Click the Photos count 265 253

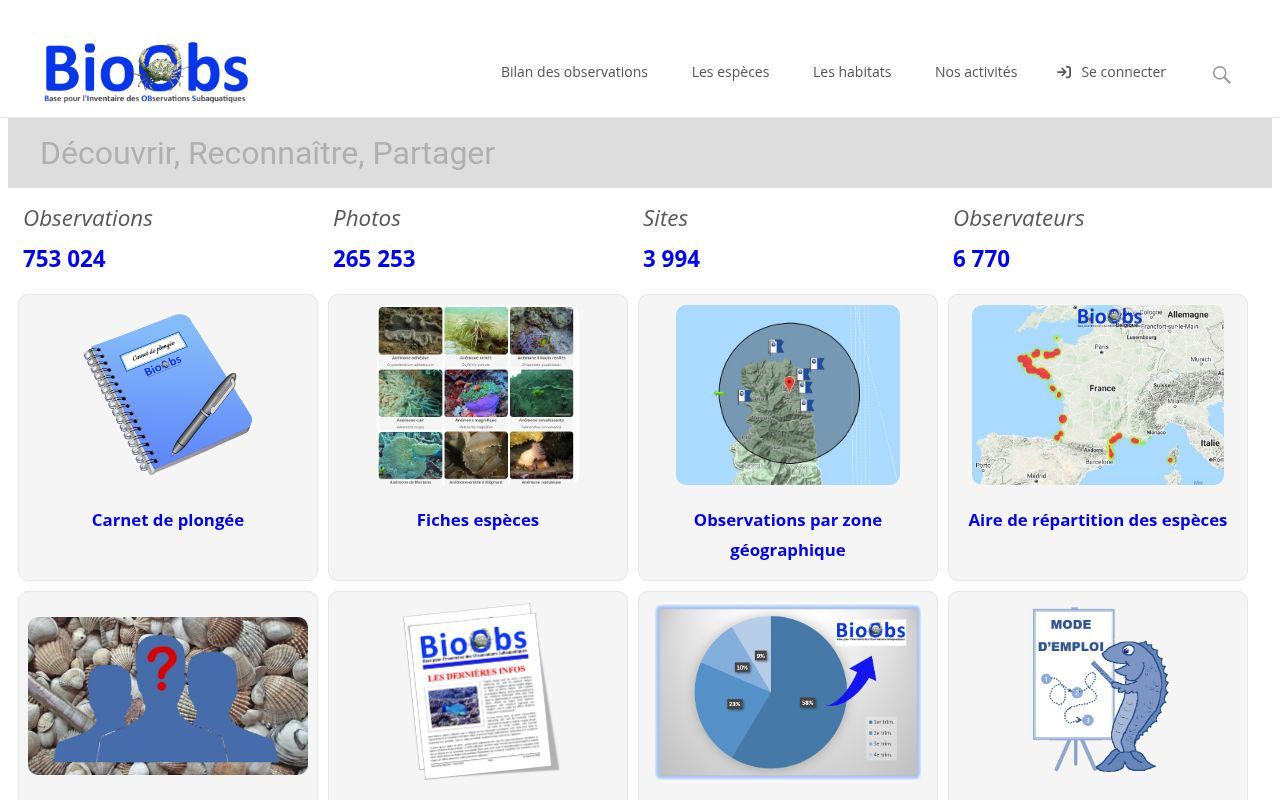[x=374, y=259]
